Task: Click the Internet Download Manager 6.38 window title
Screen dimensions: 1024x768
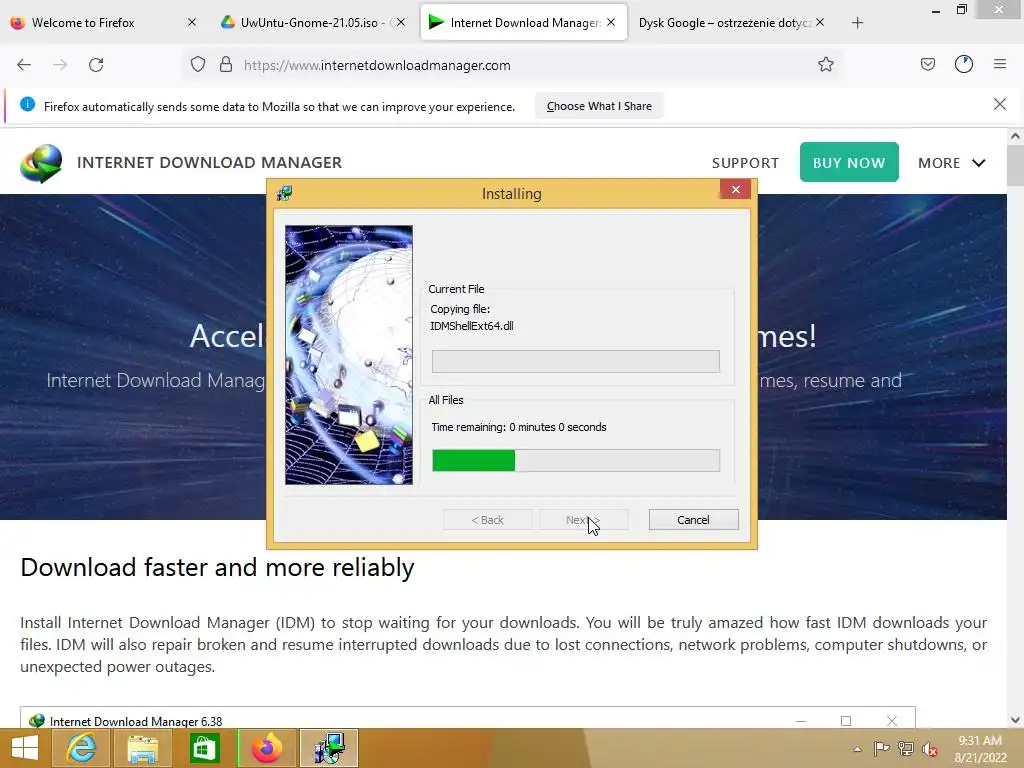Action: 136,721
